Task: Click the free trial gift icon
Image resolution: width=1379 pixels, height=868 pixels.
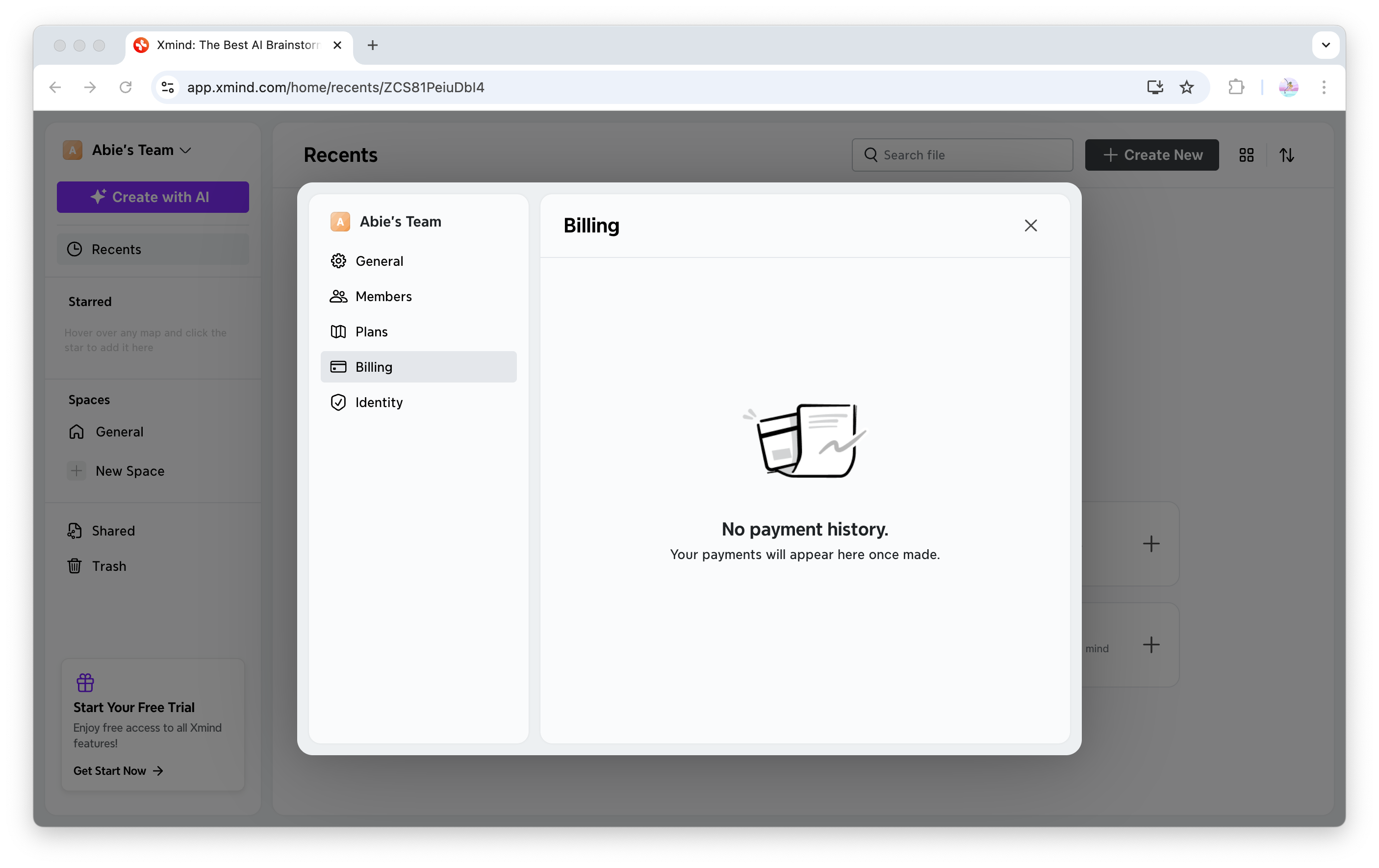Action: point(85,683)
